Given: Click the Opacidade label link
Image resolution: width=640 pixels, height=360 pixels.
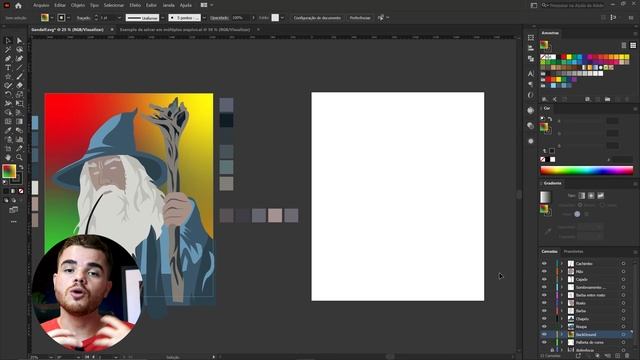Looking at the screenshot, I should 219,18.
